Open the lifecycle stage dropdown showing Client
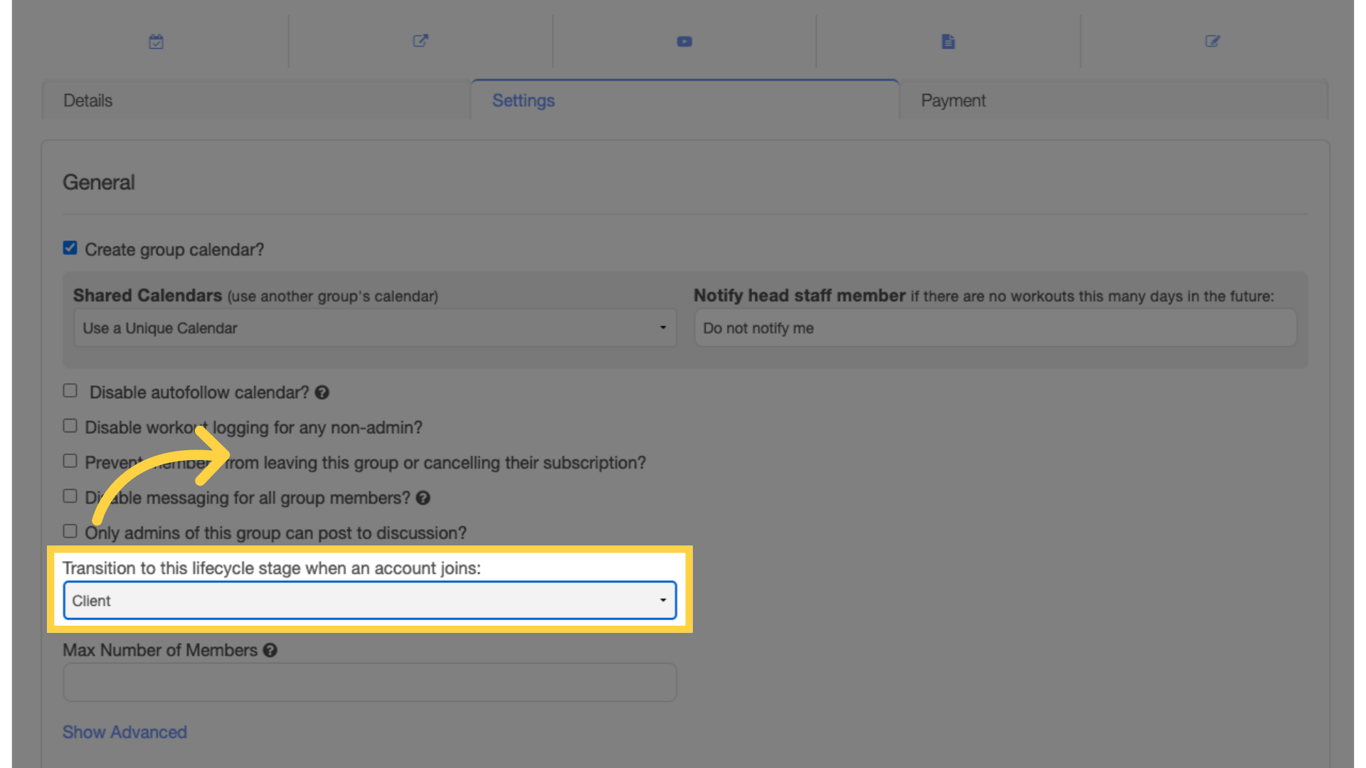The width and height of the screenshot is (1366, 768). (x=370, y=600)
